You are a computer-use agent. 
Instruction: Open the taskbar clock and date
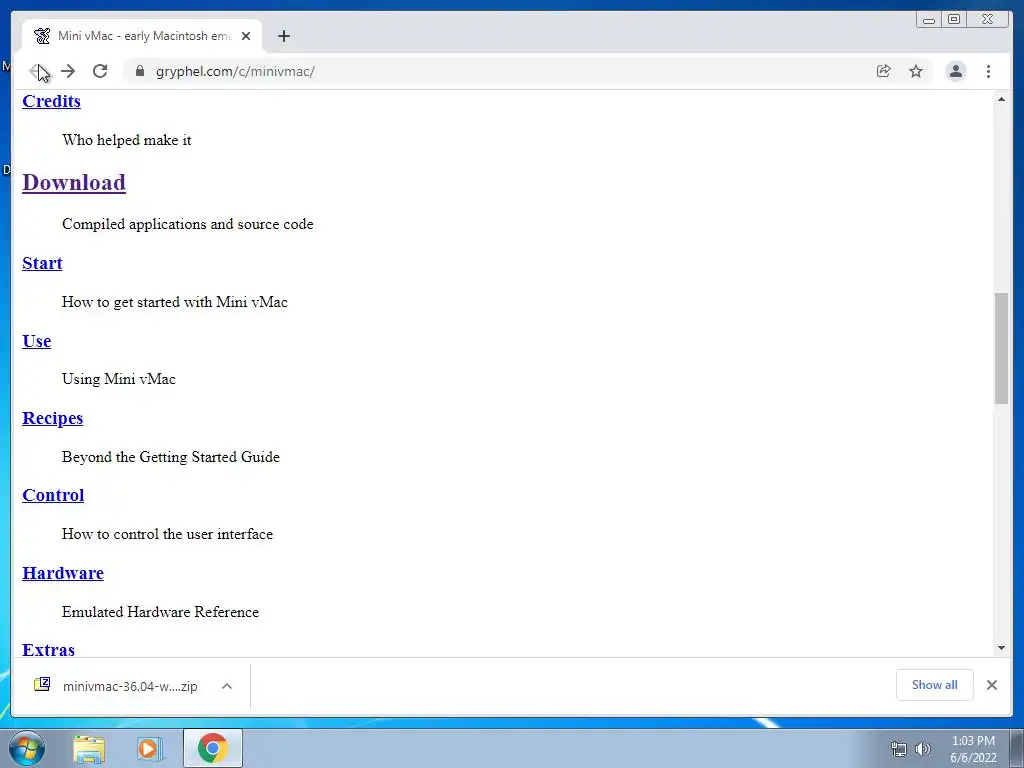973,749
